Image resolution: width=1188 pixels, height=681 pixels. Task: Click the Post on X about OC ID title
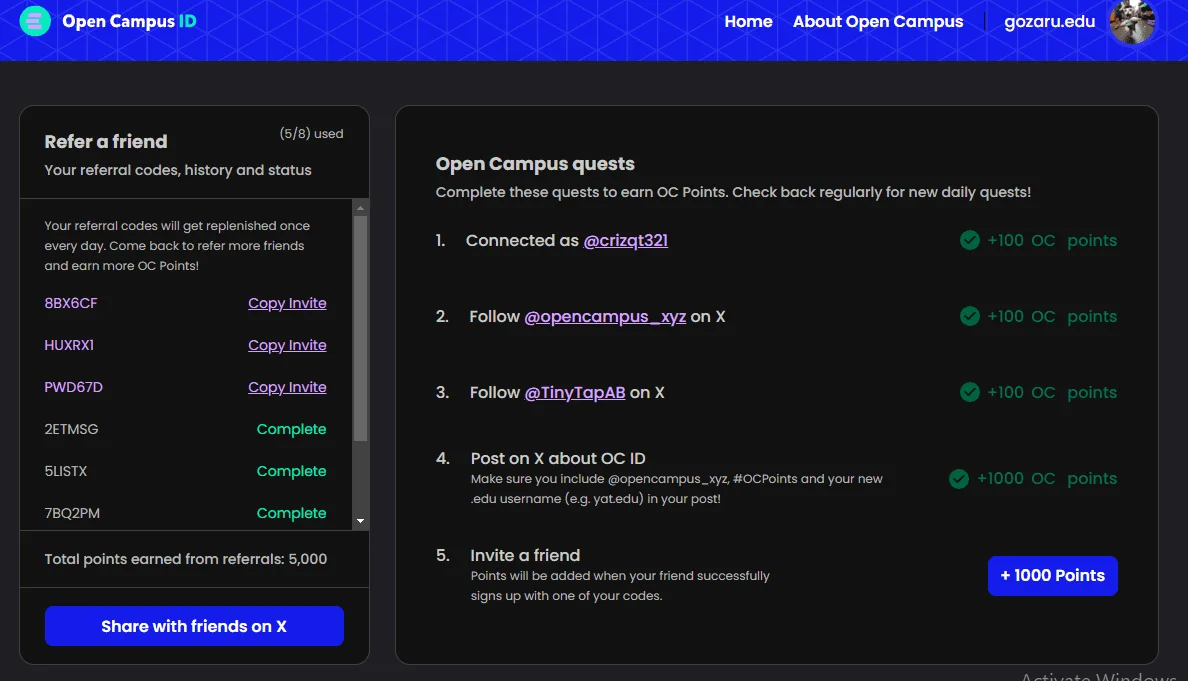[558, 458]
